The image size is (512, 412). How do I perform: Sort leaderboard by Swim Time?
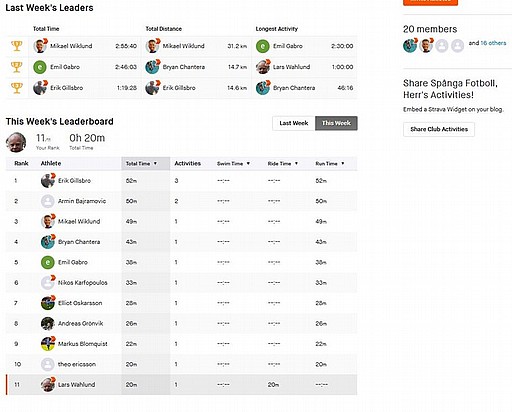233,163
